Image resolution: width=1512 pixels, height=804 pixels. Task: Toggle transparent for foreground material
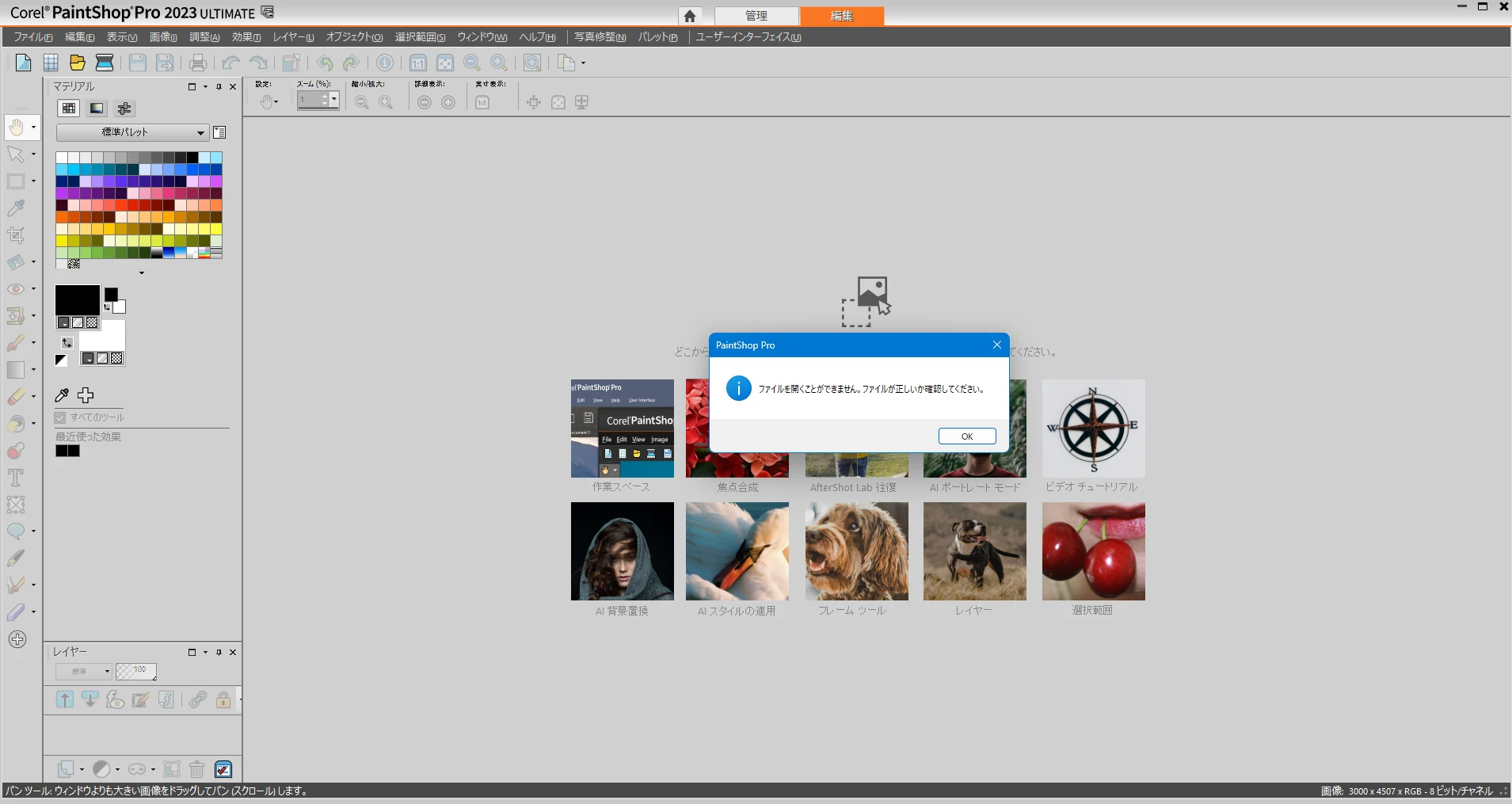(92, 322)
